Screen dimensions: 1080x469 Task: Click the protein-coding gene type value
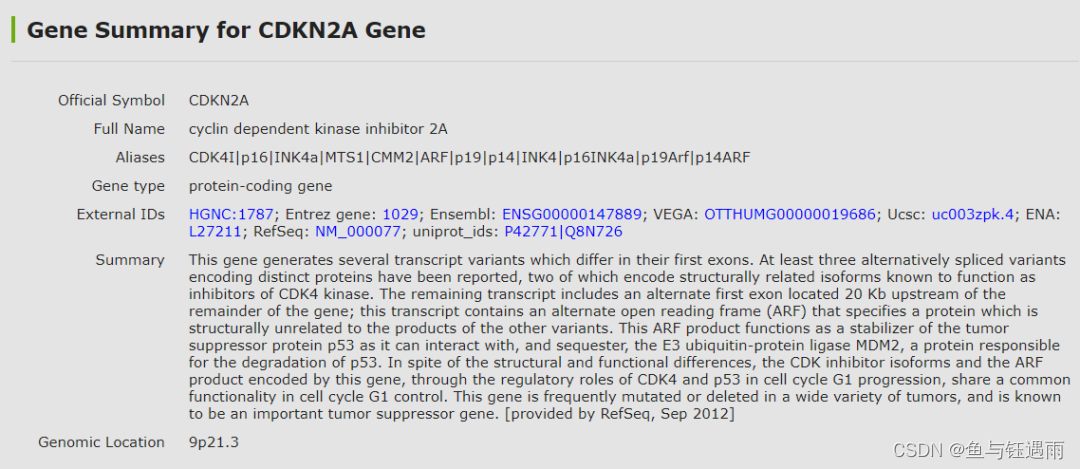coord(260,186)
